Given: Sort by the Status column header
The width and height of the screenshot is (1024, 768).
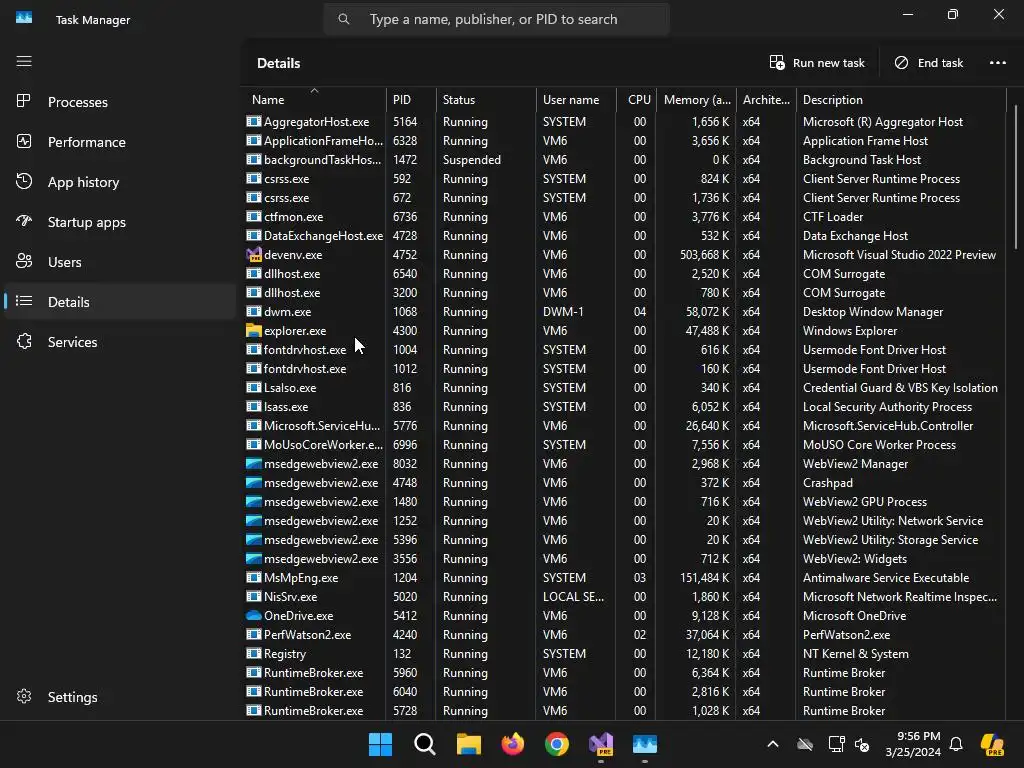Looking at the screenshot, I should (486, 99).
